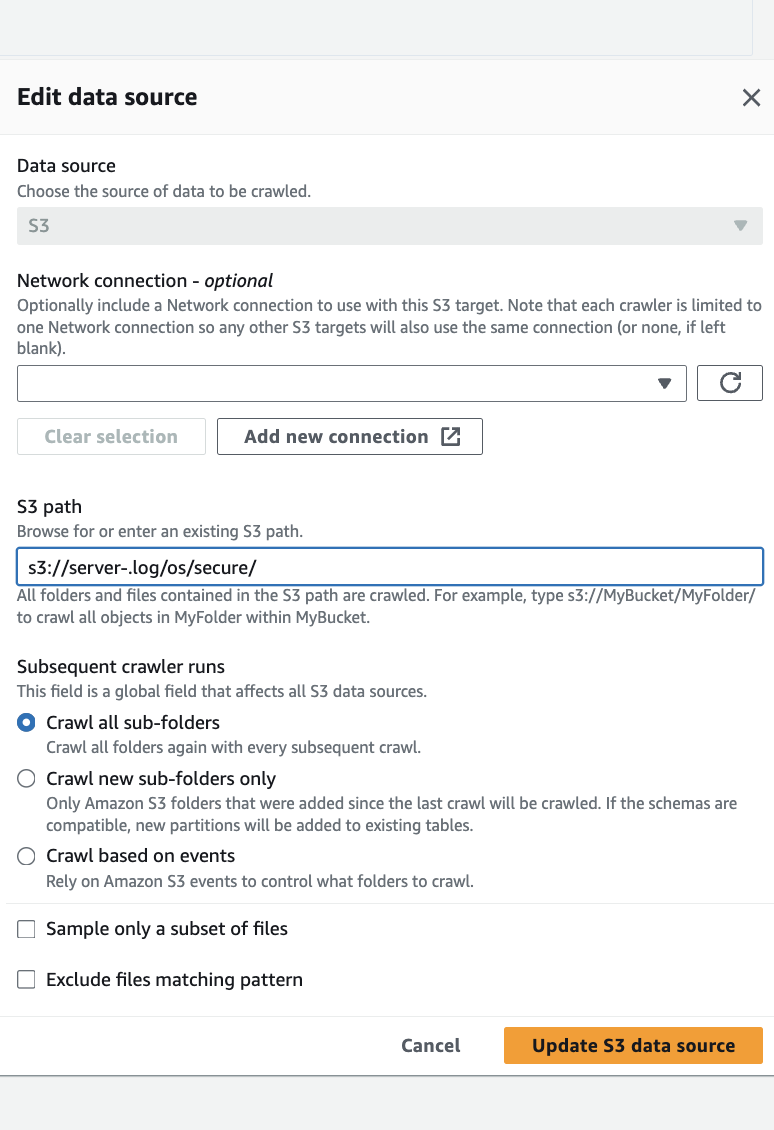Click external link icon on Add new connection

[x=451, y=437]
